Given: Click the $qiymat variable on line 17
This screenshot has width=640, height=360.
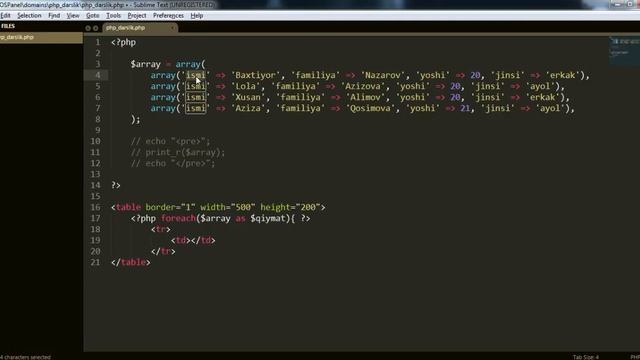Looking at the screenshot, I should click(x=268, y=218).
